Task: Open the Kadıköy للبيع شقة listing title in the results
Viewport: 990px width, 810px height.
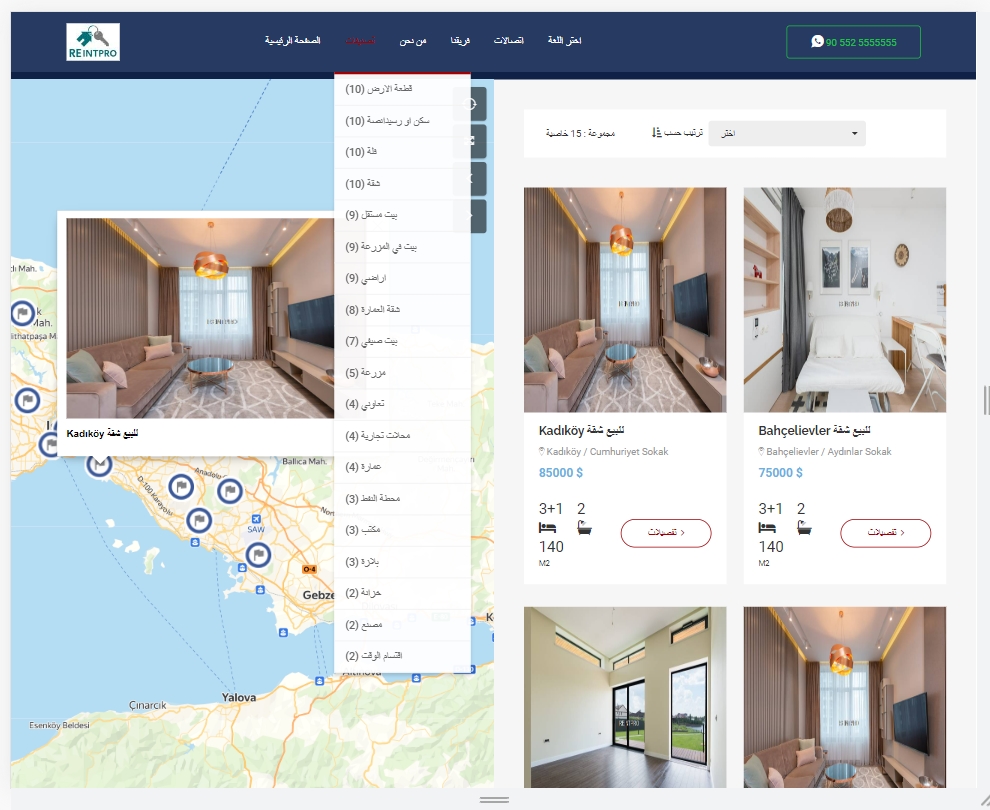Action: [581, 431]
